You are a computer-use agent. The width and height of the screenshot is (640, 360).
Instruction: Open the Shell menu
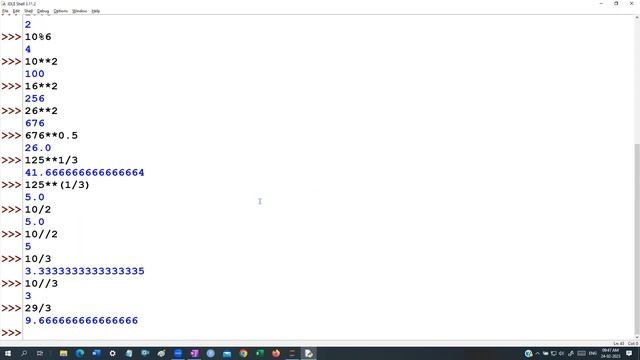click(28, 11)
